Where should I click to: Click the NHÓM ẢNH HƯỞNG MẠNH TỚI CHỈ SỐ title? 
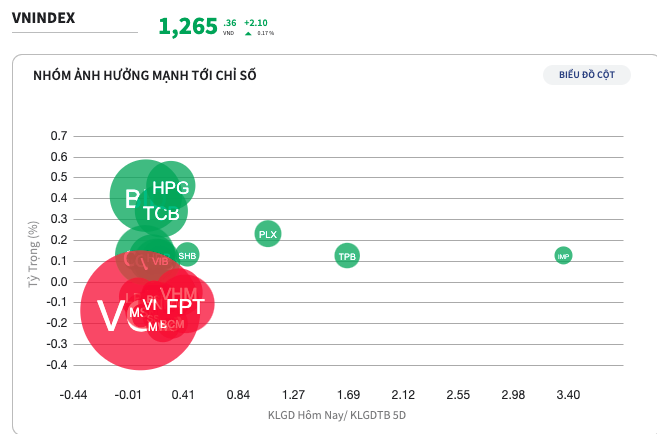(145, 75)
